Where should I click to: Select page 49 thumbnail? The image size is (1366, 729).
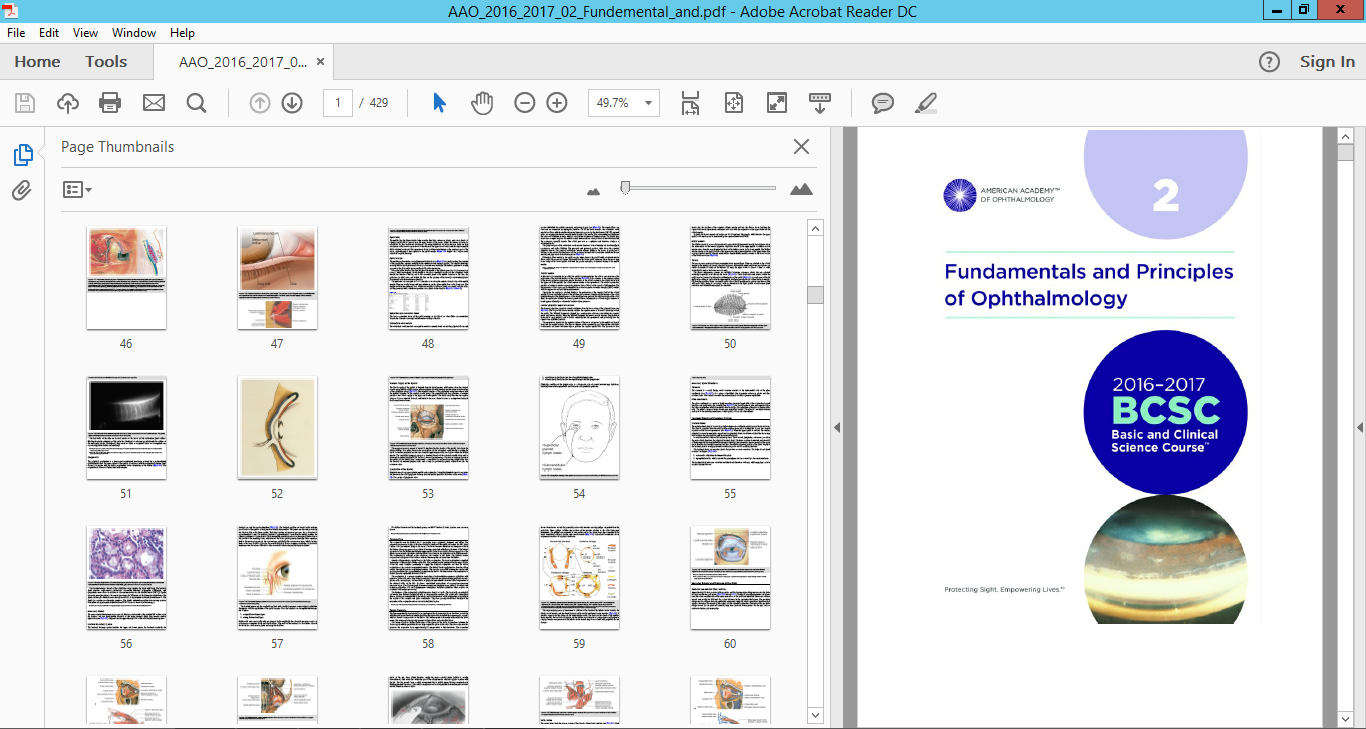[579, 278]
